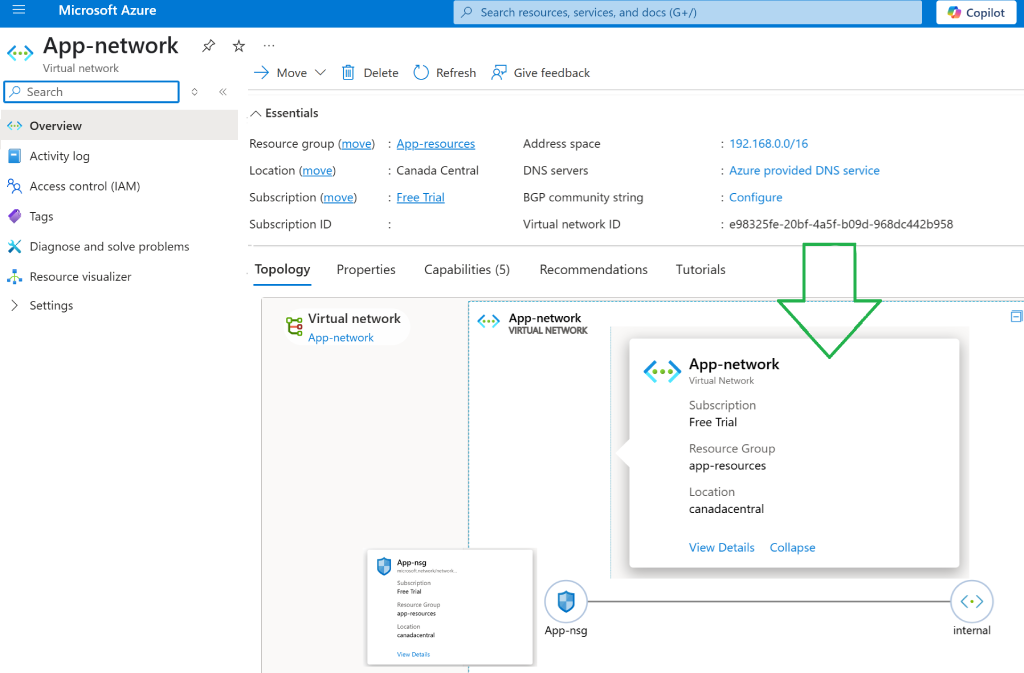Open the Move dropdown arrow
Screen dimensions: 1024x673
[x=320, y=72]
